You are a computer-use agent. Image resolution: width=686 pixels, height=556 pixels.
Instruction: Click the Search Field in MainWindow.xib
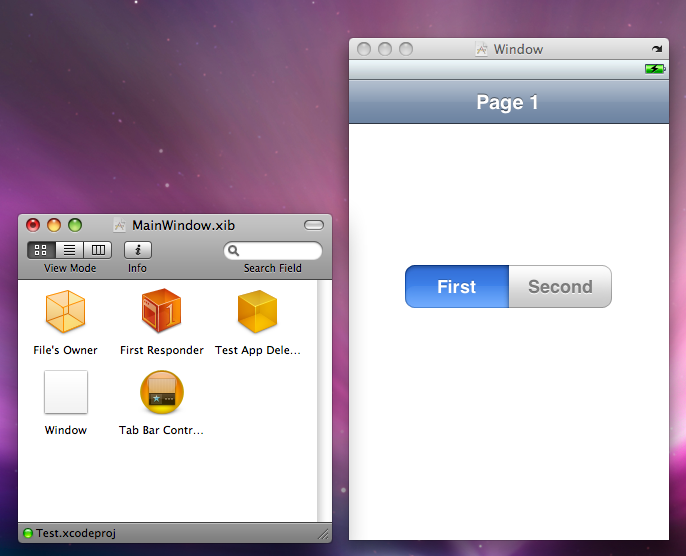click(273, 251)
